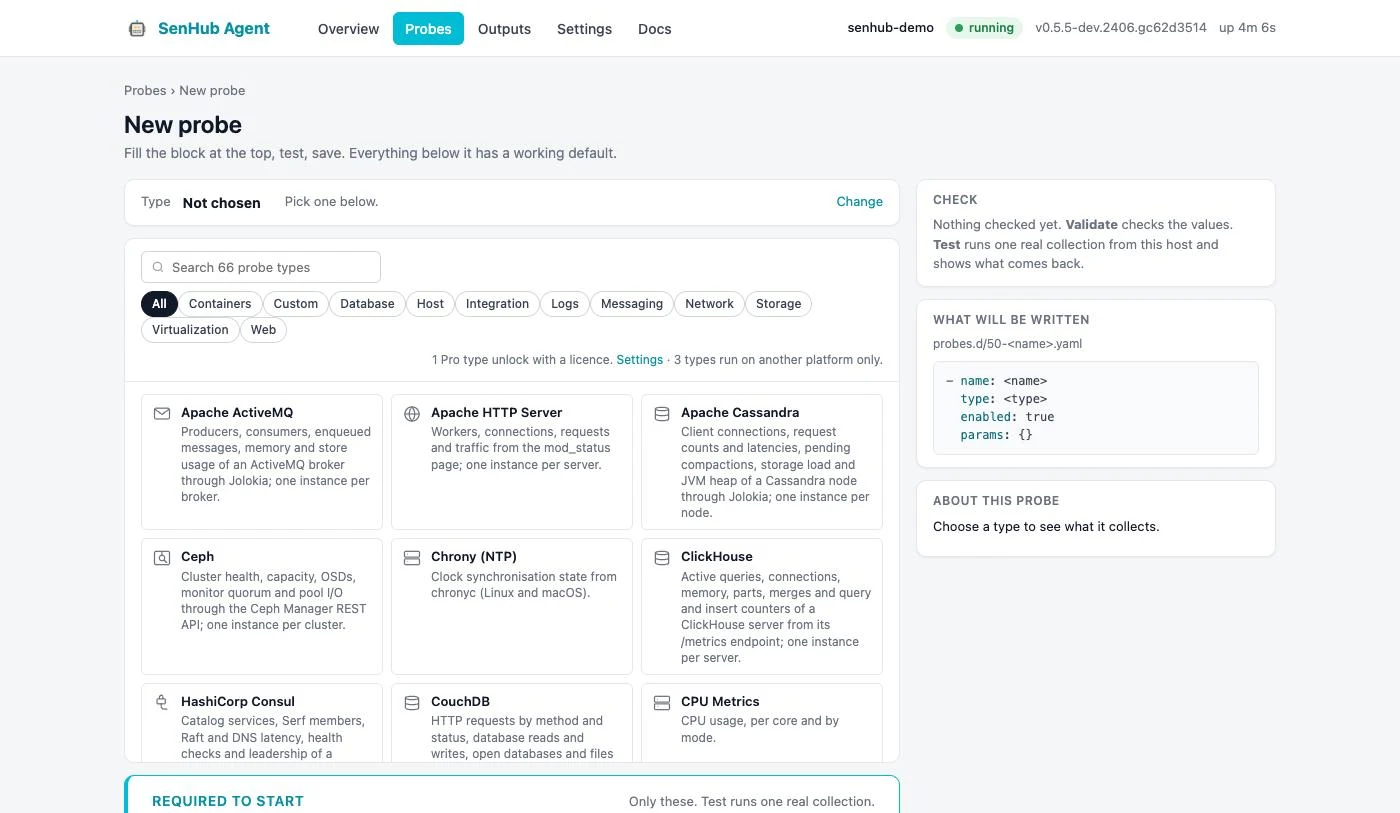Viewport: 1400px width, 813px height.
Task: Filter probe types by Logs
Action: [x=565, y=304]
